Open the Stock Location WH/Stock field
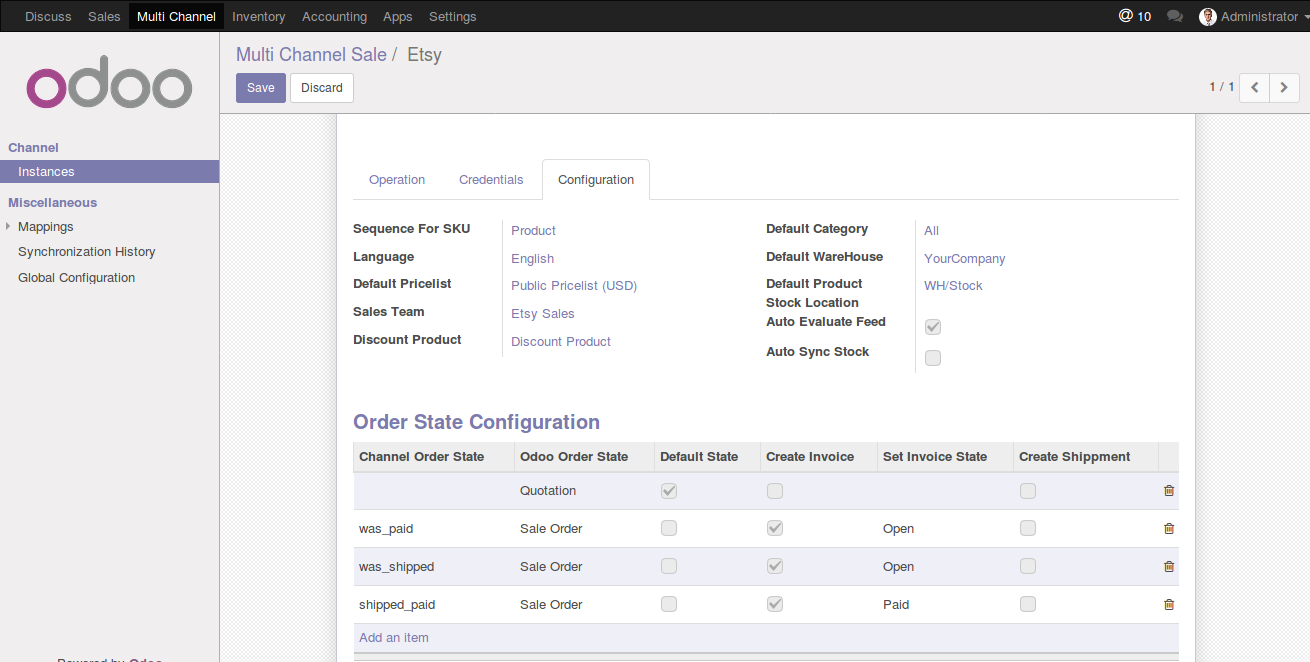Viewport: 1310px width, 662px height. 953,285
